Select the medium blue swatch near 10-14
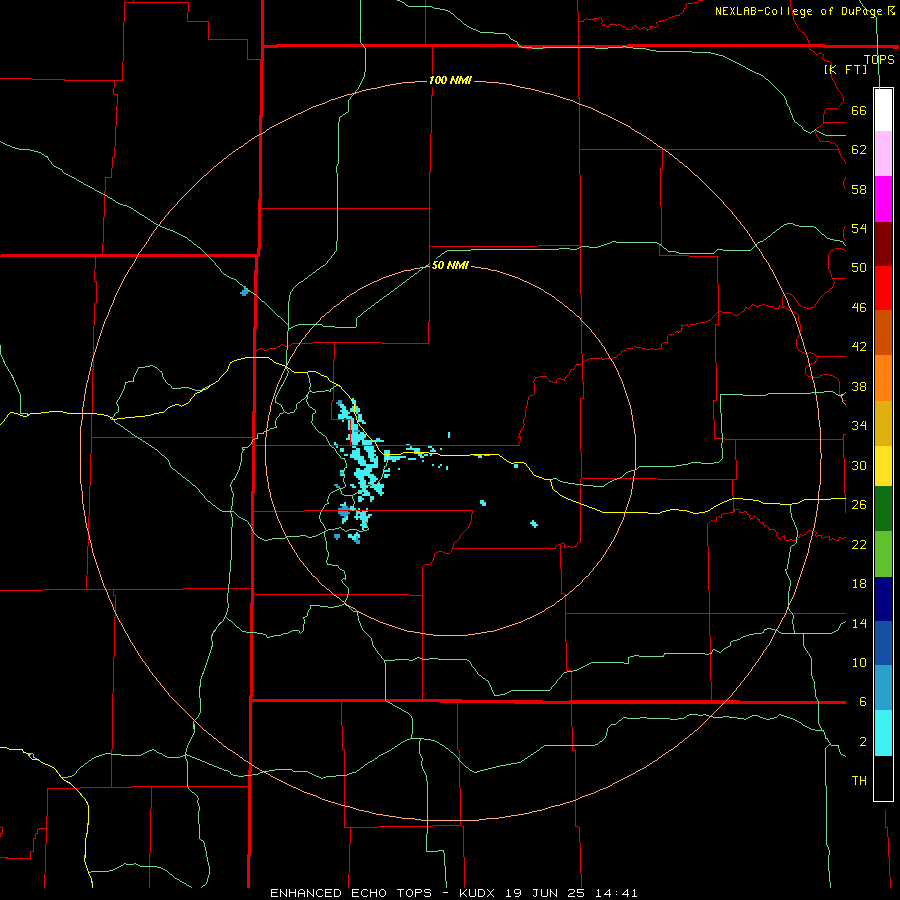The width and height of the screenshot is (900, 900). 883,643
